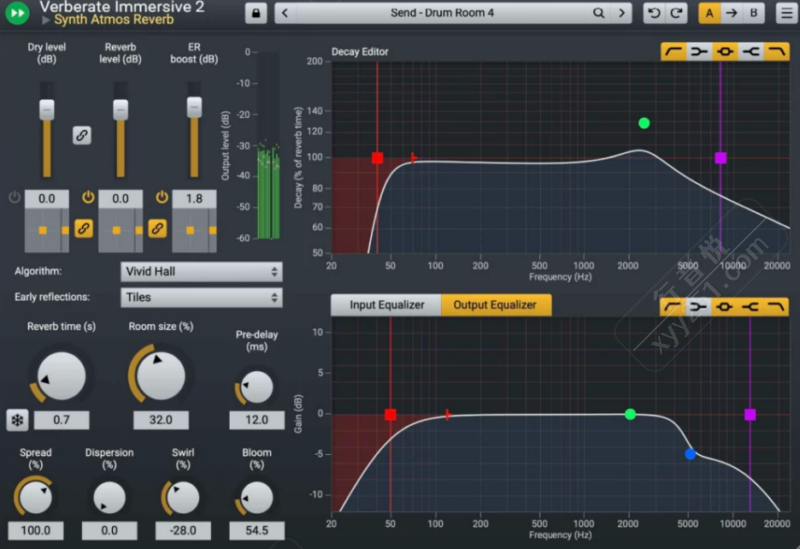This screenshot has height=549, width=800.
Task: Toggle Decay Editor high-cut filter icon
Action: [x=776, y=52]
